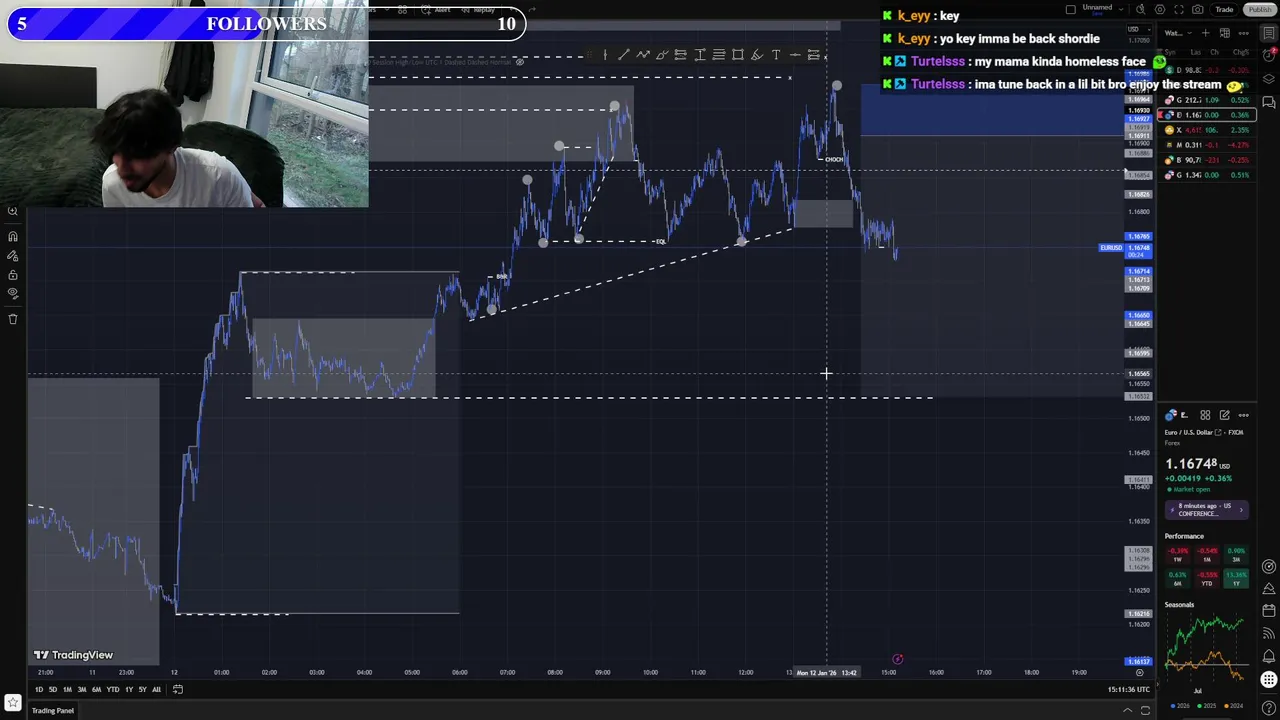Viewport: 1280px width, 720px height.
Task: Enter fullscreen mode icon
Action: click(x=1179, y=10)
